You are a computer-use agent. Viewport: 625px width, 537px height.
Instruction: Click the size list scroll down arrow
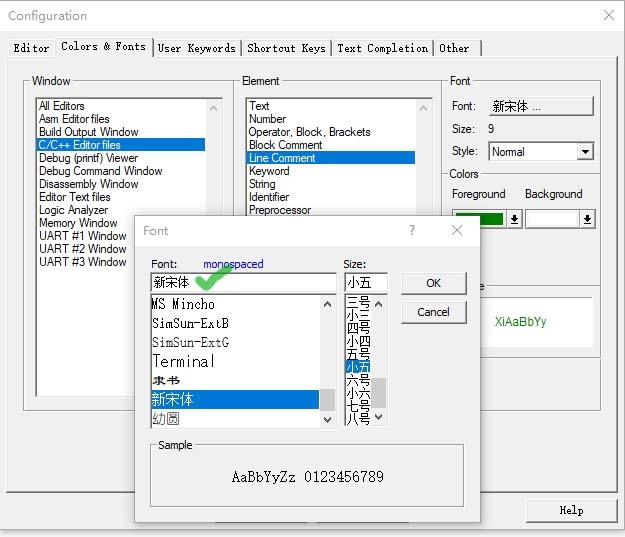[378, 417]
